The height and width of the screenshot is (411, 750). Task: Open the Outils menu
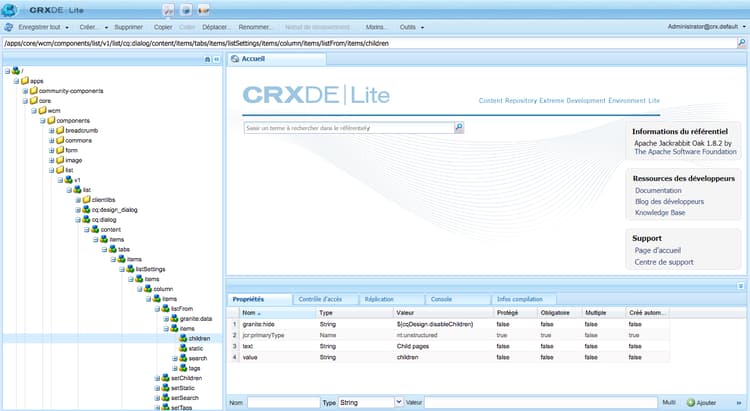[x=412, y=27]
